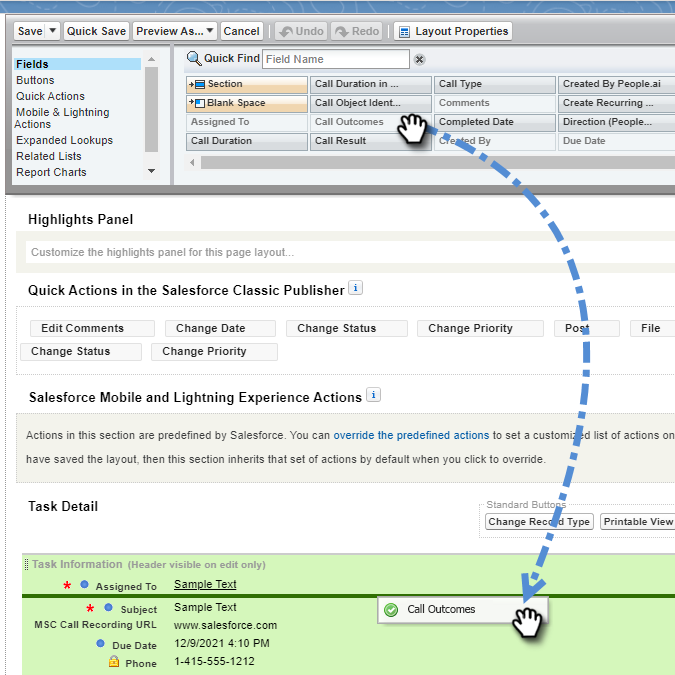Click the palette list scroll-down arrow
The image size is (675, 675).
[152, 171]
